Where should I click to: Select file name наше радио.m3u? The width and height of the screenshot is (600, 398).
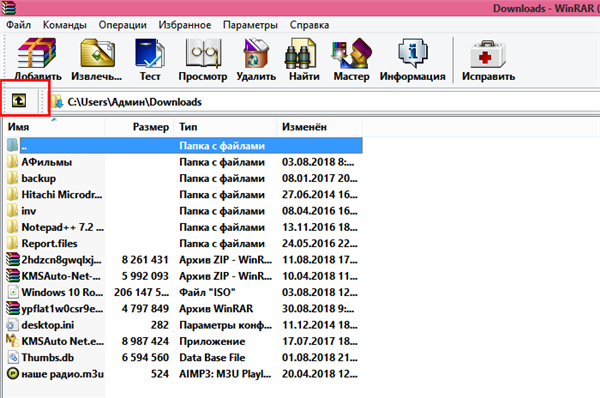pyautogui.click(x=62, y=374)
